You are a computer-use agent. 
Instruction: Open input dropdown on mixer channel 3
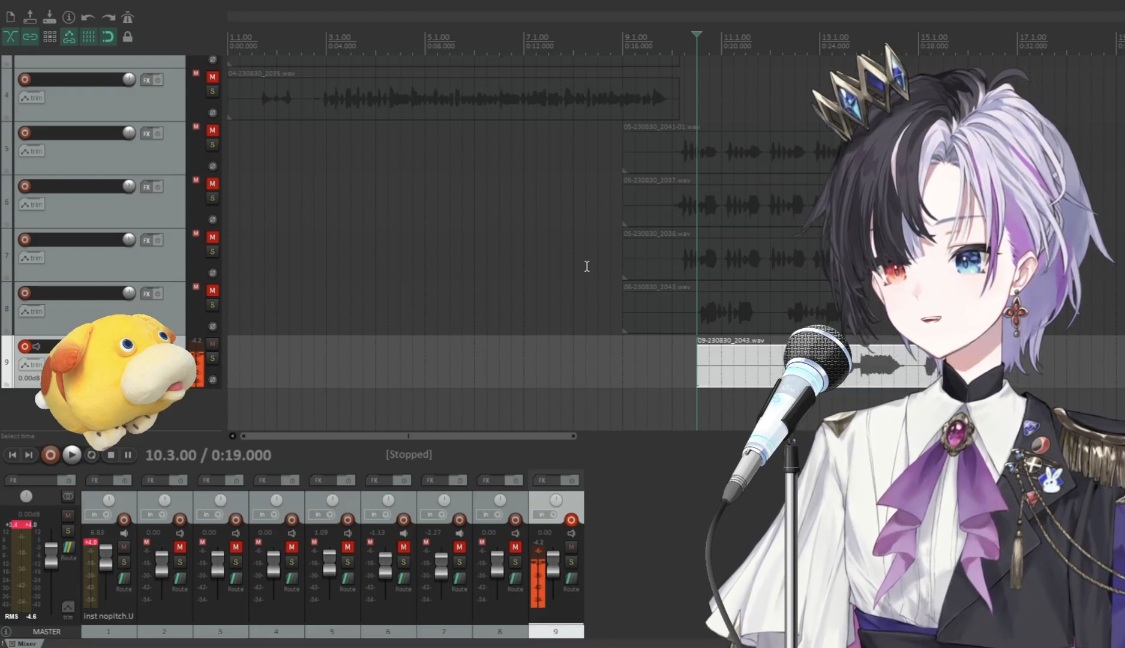click(211, 515)
